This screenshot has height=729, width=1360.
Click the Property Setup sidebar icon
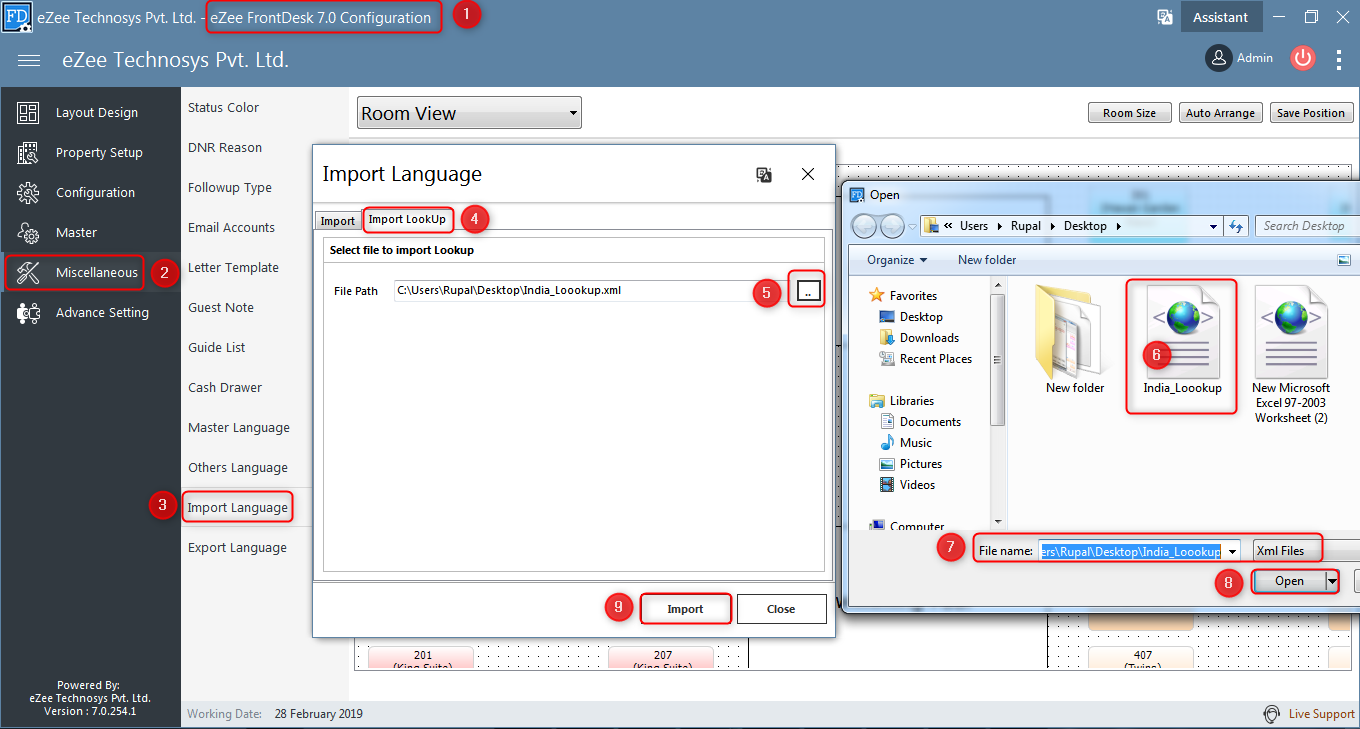28,153
